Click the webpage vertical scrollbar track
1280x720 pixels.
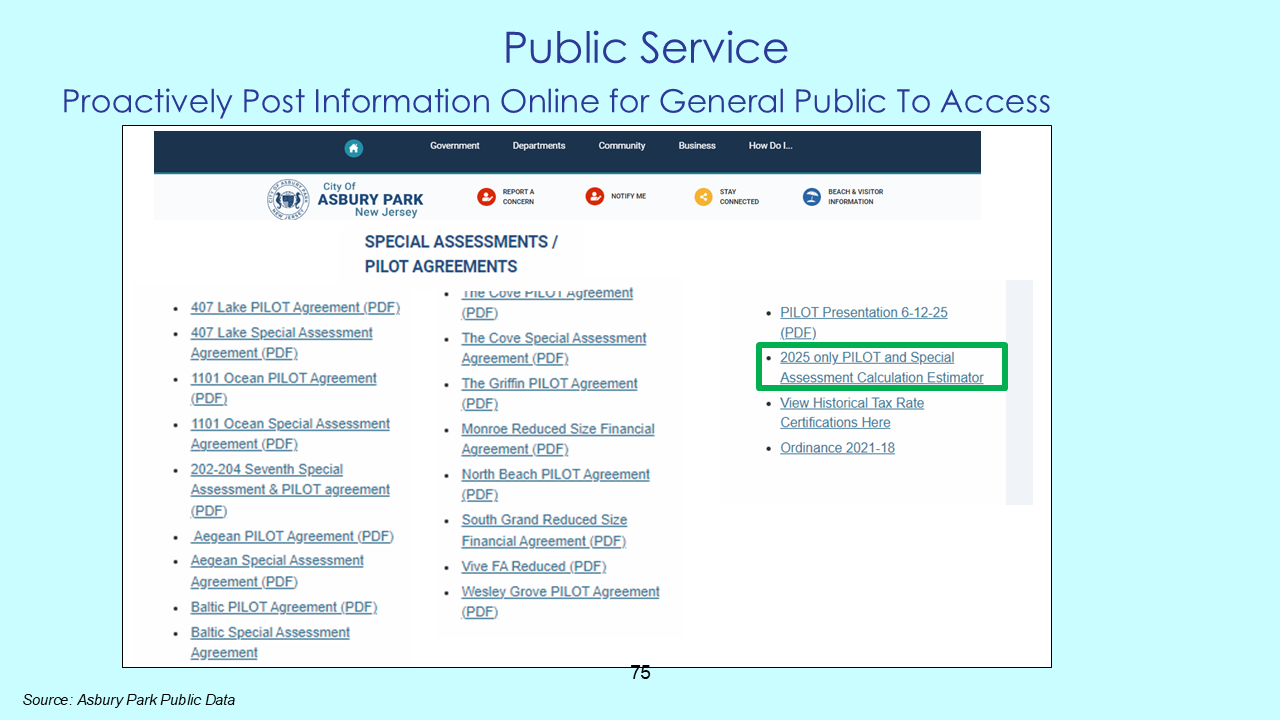(1019, 392)
